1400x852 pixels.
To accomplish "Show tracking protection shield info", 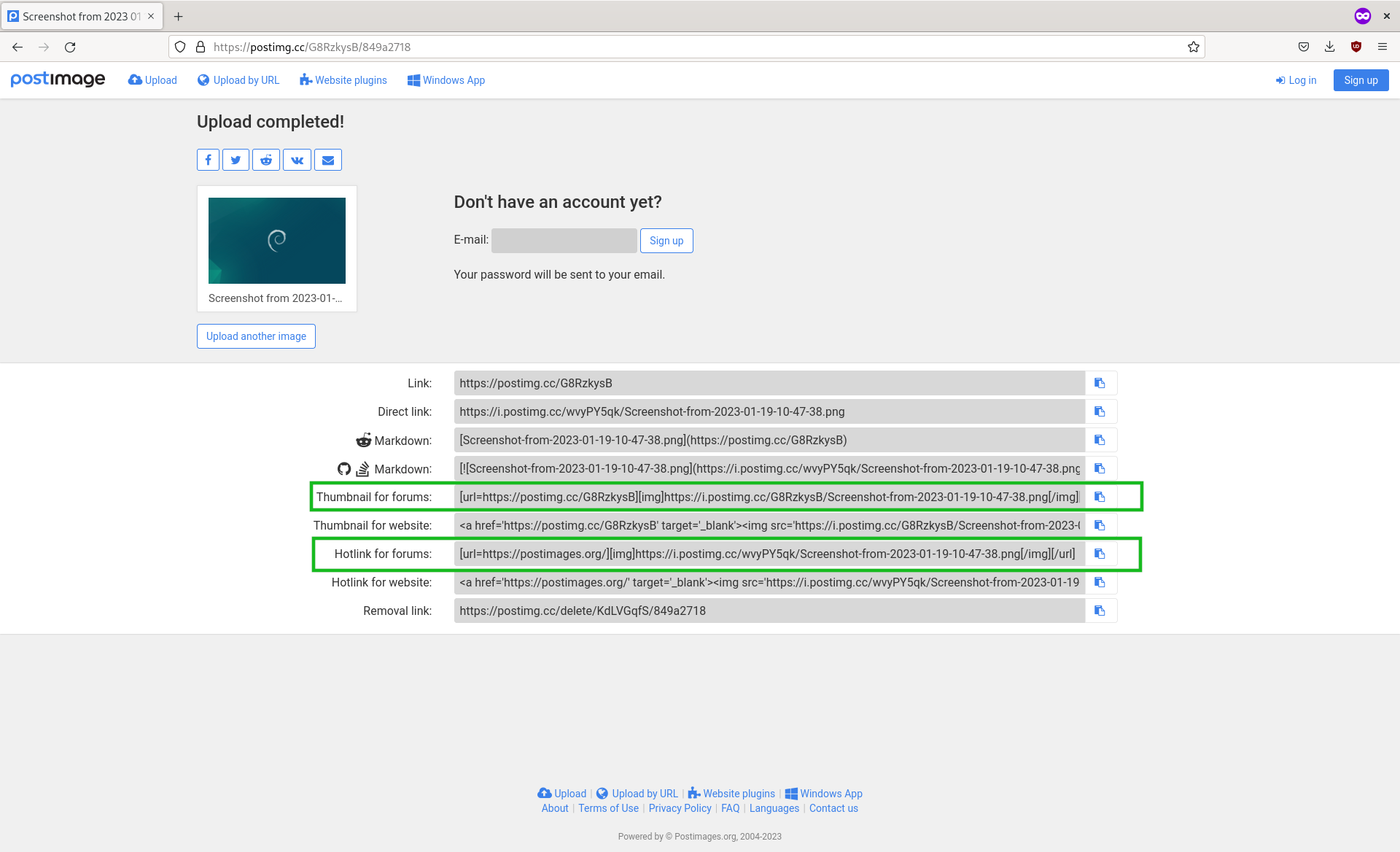I will point(180,47).
